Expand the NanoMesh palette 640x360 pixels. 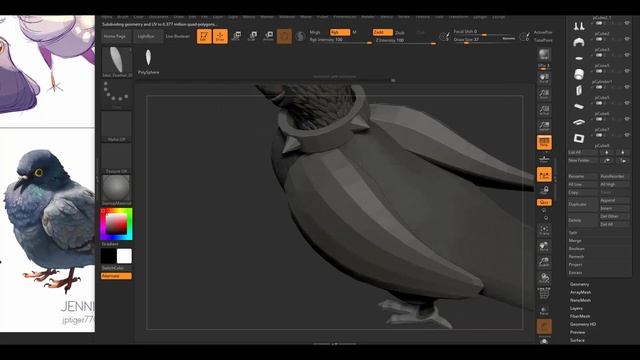580,300
